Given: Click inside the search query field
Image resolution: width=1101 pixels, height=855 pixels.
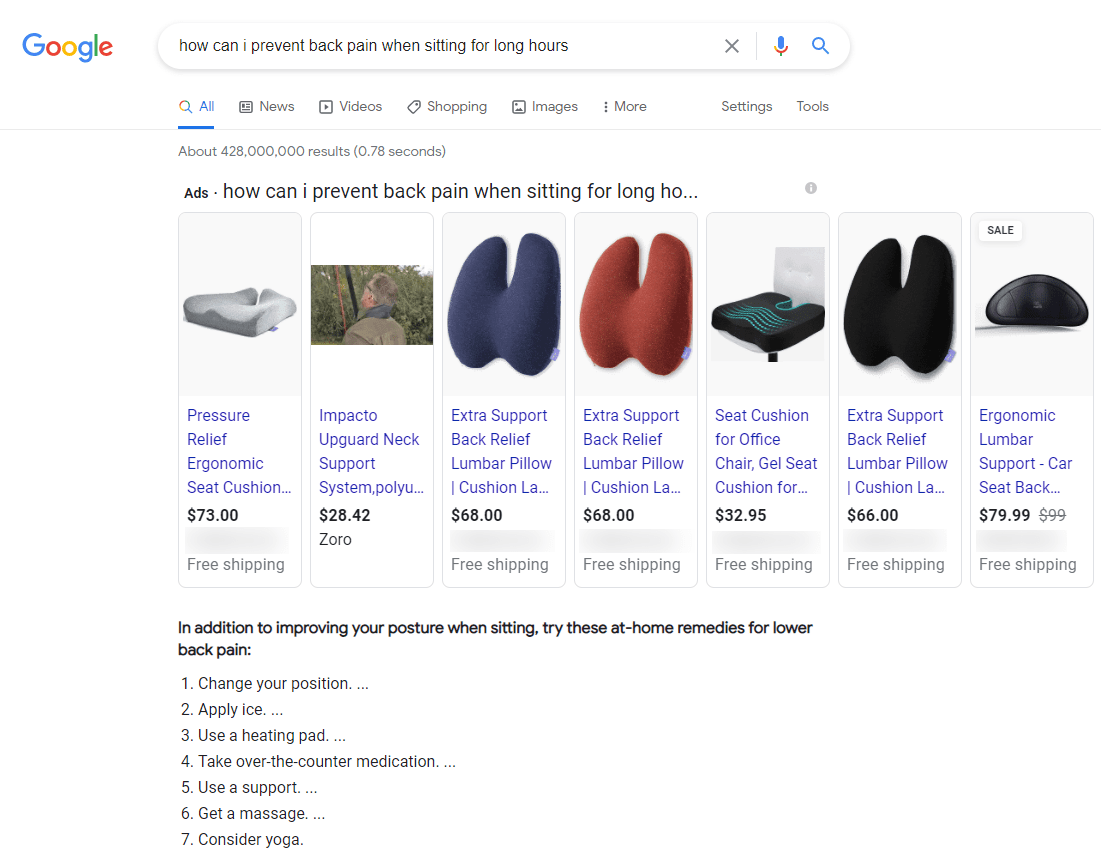Looking at the screenshot, I should 440,46.
